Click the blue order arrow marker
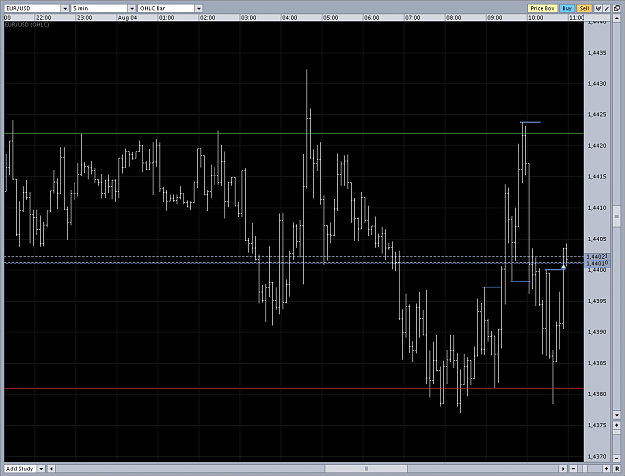Viewport: 625px width, 476px height. [x=563, y=266]
